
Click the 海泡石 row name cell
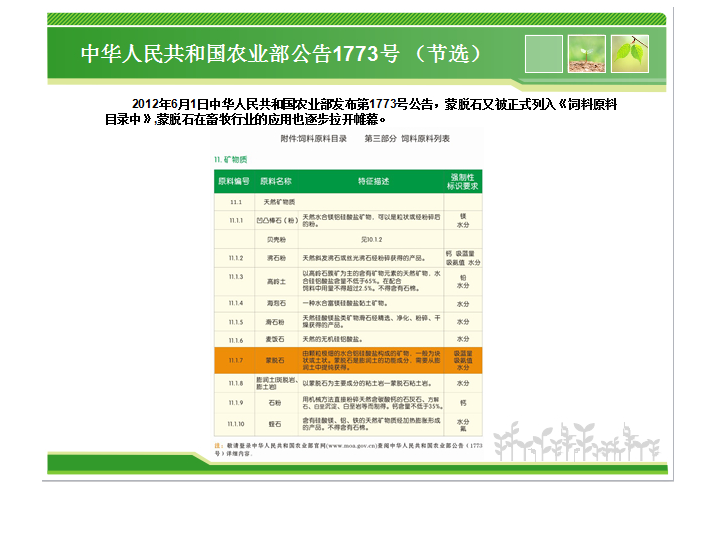pos(276,303)
